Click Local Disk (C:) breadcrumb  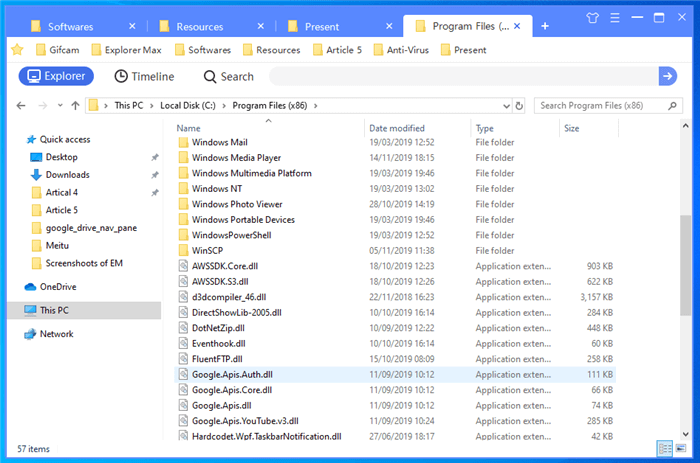[188, 106]
